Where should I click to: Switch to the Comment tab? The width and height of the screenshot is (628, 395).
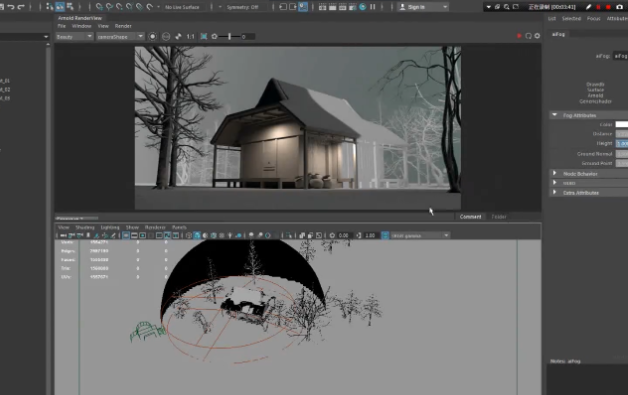point(470,217)
